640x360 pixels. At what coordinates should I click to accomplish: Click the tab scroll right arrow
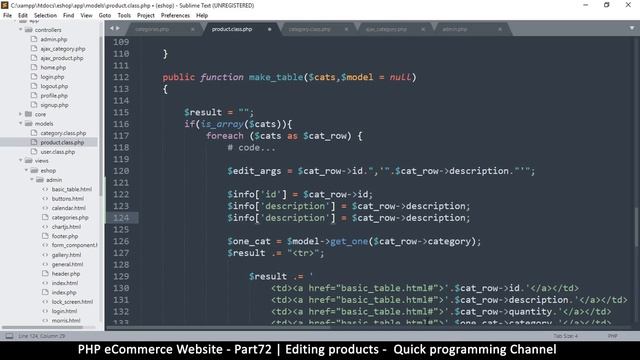tap(118, 29)
